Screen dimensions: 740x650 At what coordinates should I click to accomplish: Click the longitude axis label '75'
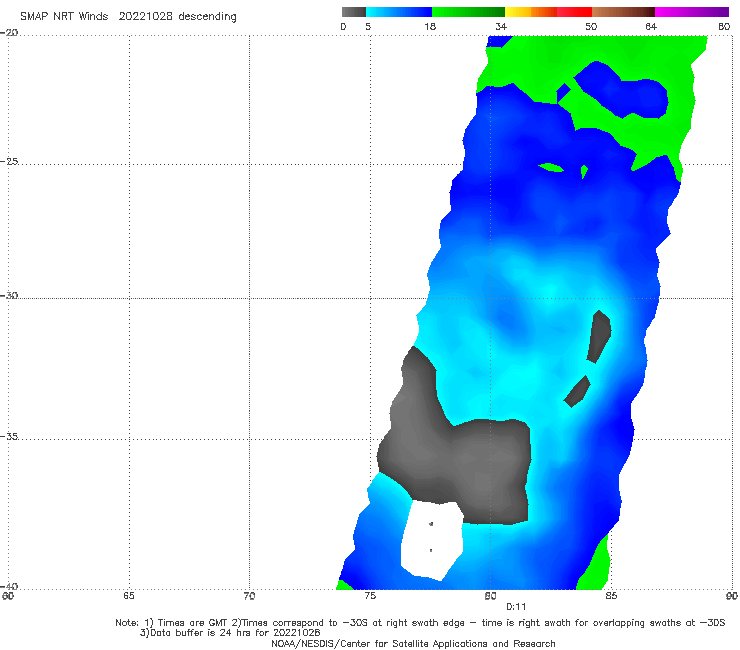pyautogui.click(x=370, y=596)
